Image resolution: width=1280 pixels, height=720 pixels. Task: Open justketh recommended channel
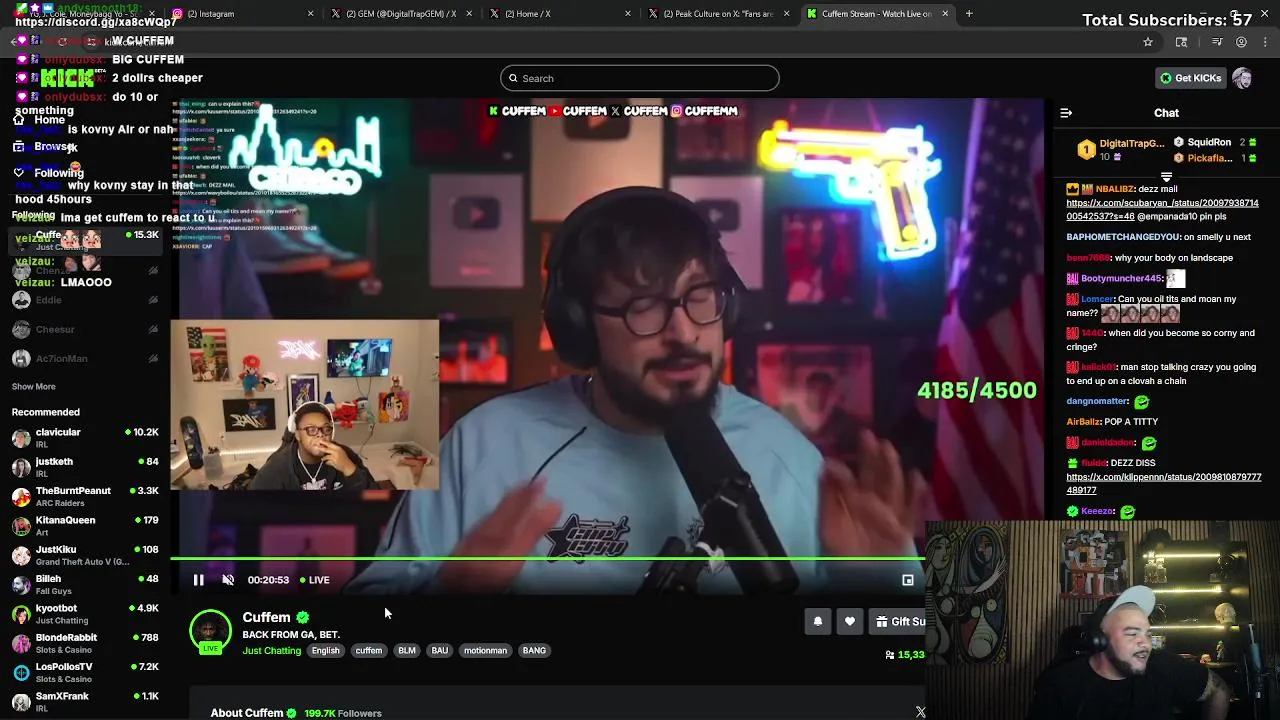(85, 467)
